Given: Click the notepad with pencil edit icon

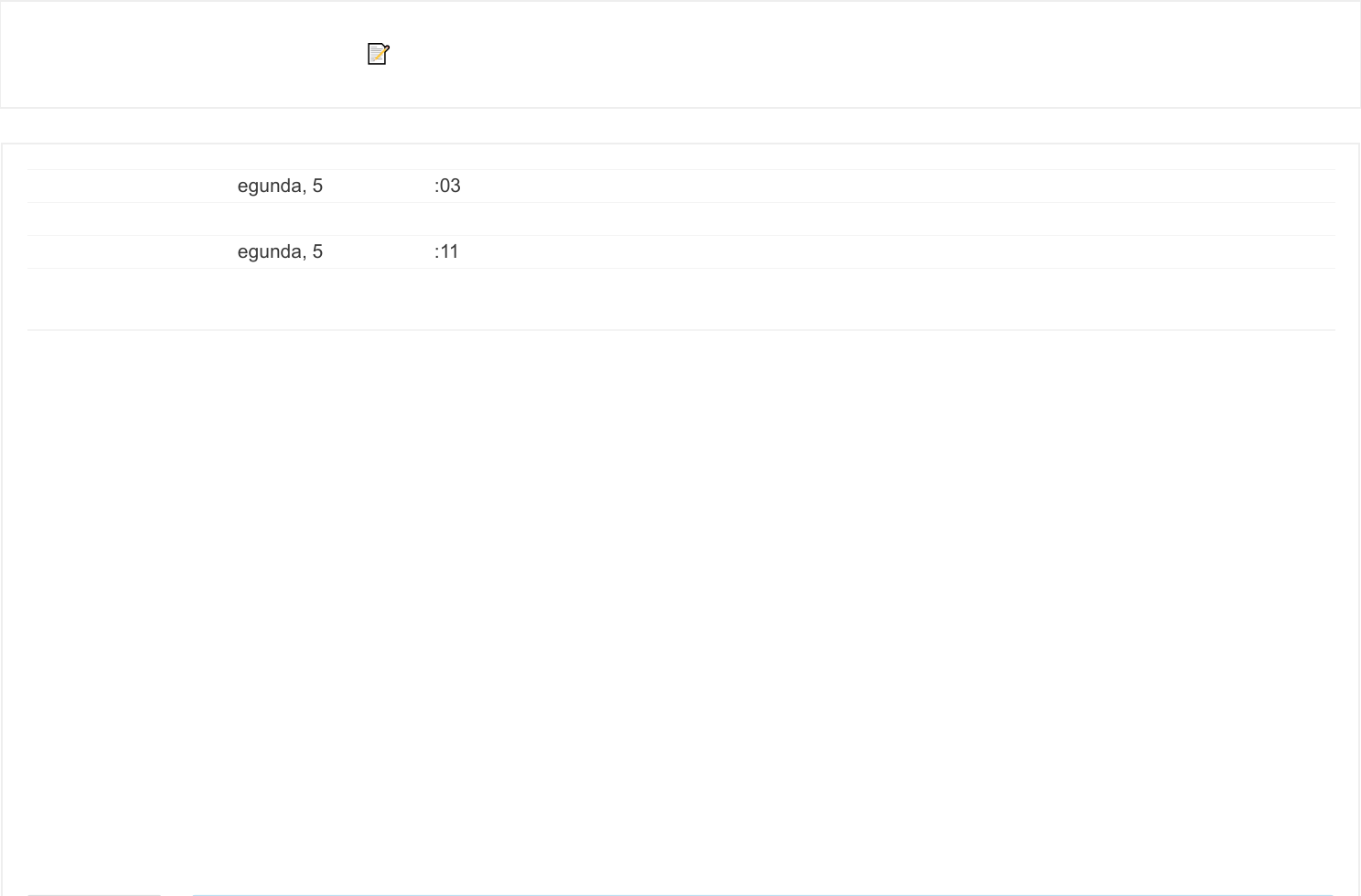Looking at the screenshot, I should (x=378, y=55).
